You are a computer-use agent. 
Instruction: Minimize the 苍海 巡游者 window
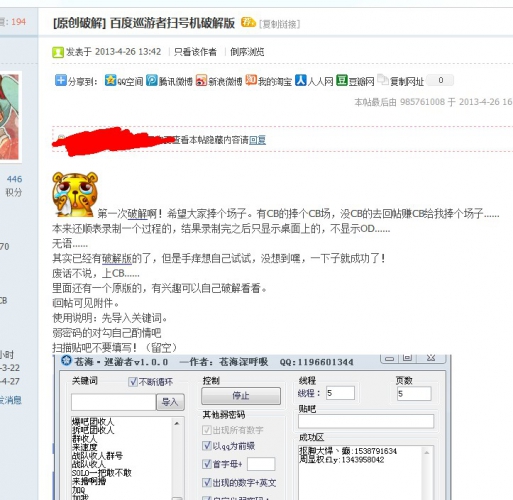[x=389, y=359]
